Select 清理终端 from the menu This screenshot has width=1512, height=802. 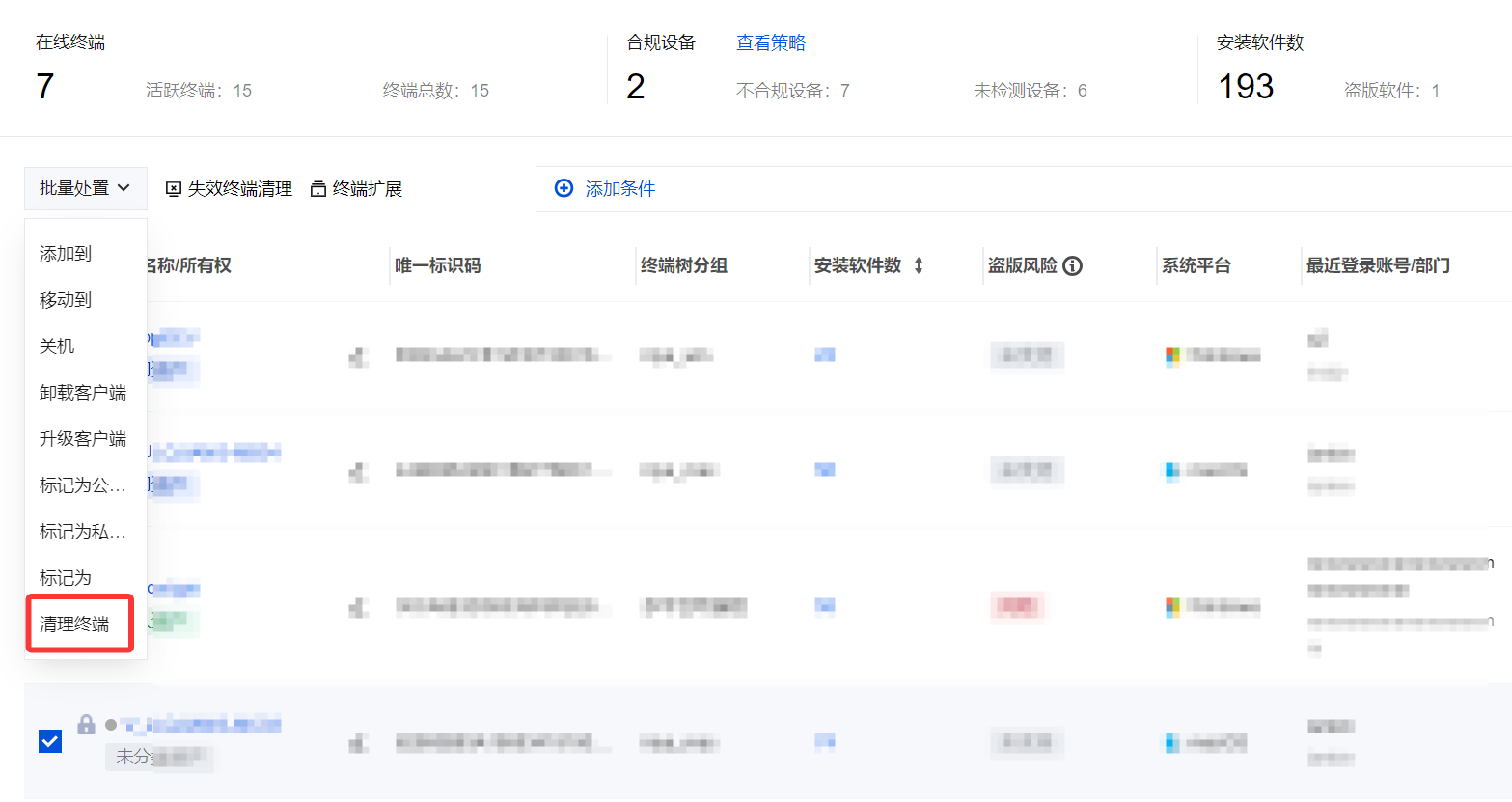74,624
